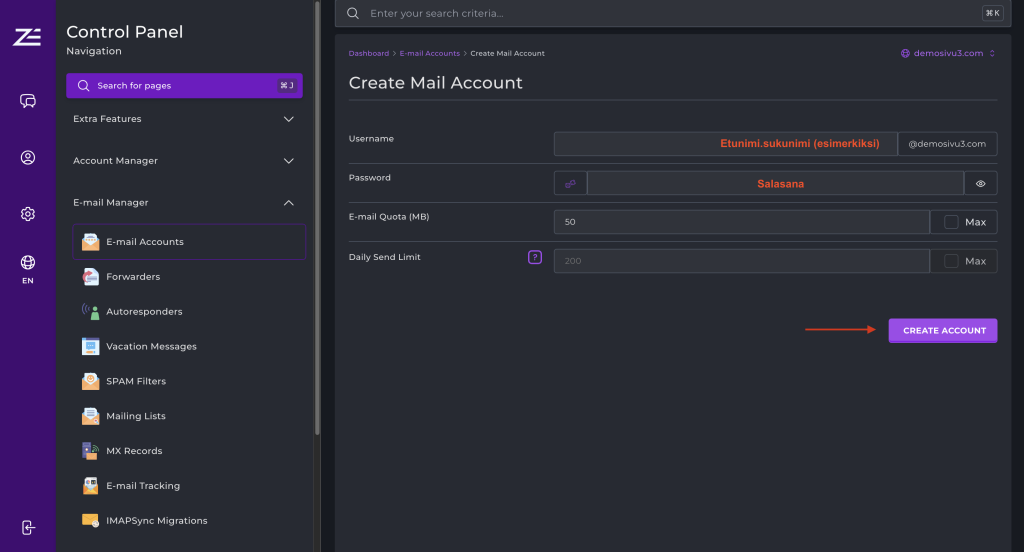
Task: Select Autoresponders from navigation menu
Action: 144,312
